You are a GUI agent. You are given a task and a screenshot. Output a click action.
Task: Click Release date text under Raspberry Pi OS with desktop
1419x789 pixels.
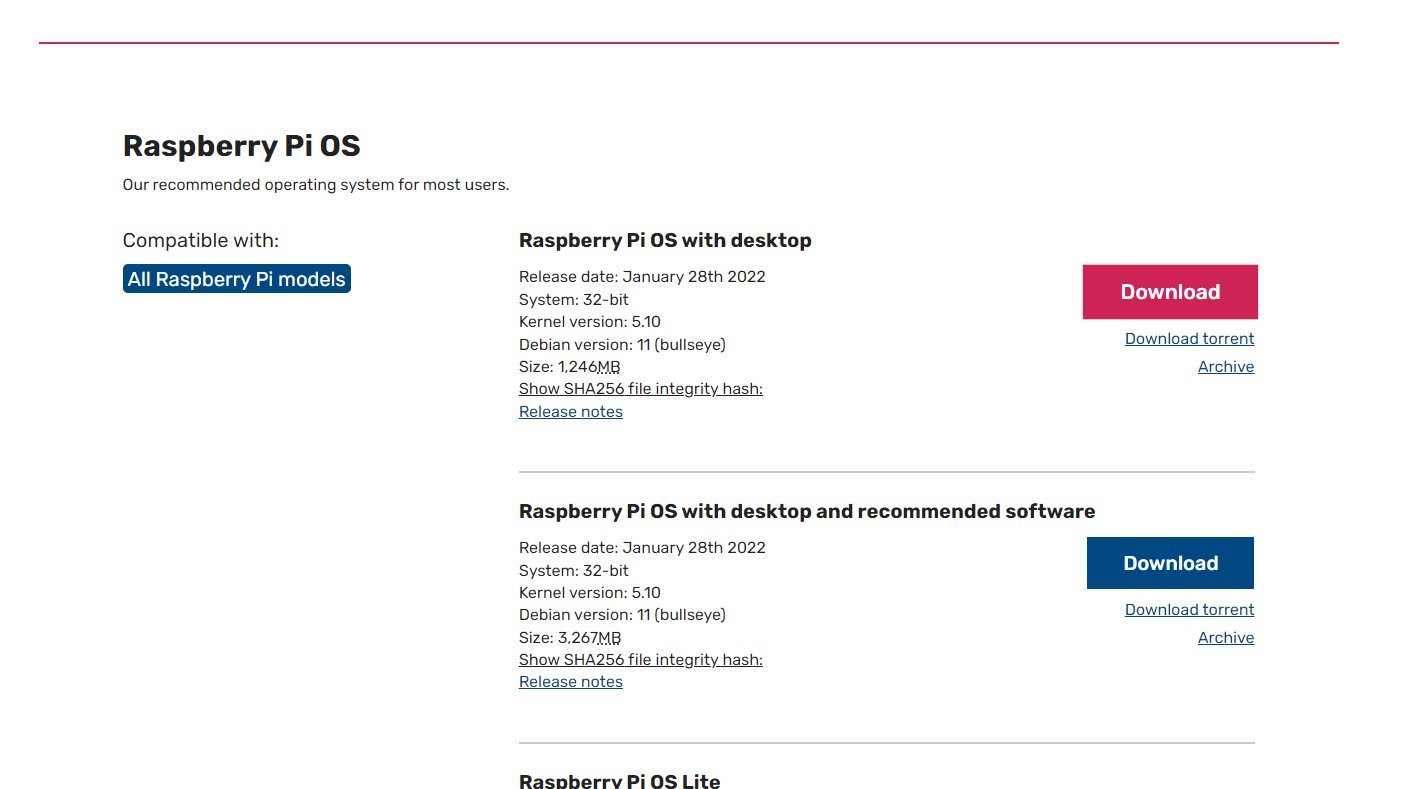(x=642, y=277)
